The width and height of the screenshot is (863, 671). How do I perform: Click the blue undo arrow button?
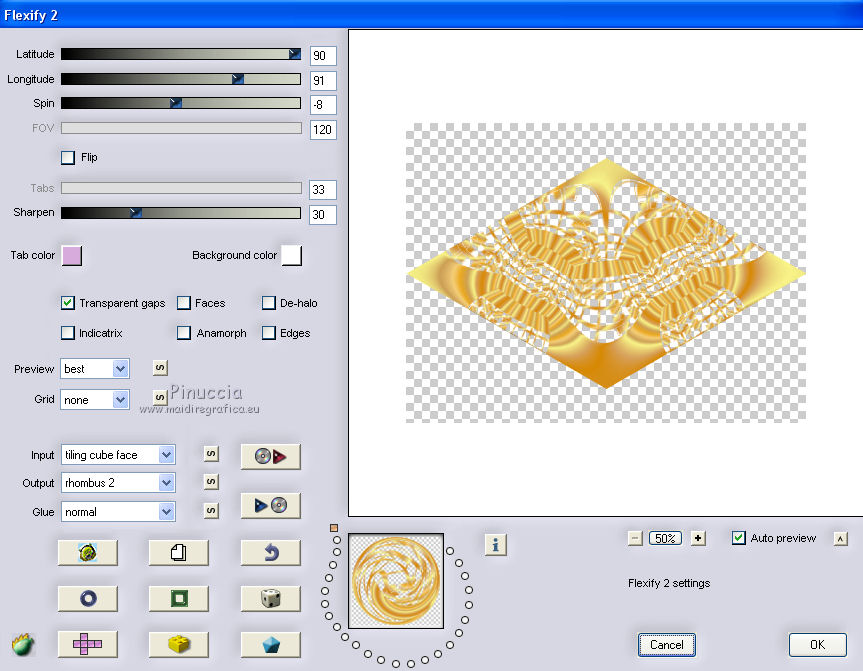point(271,553)
